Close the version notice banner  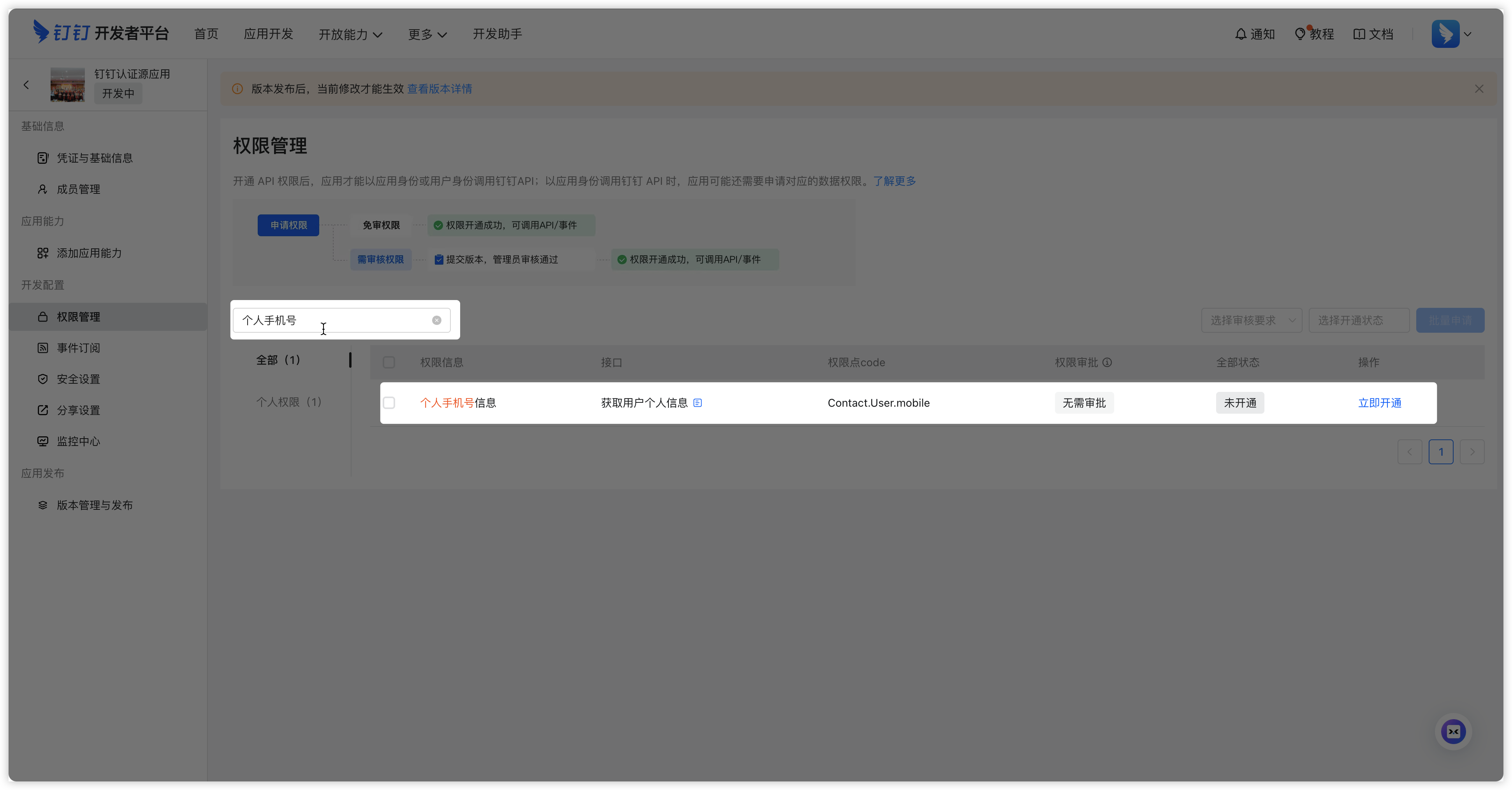[1479, 89]
